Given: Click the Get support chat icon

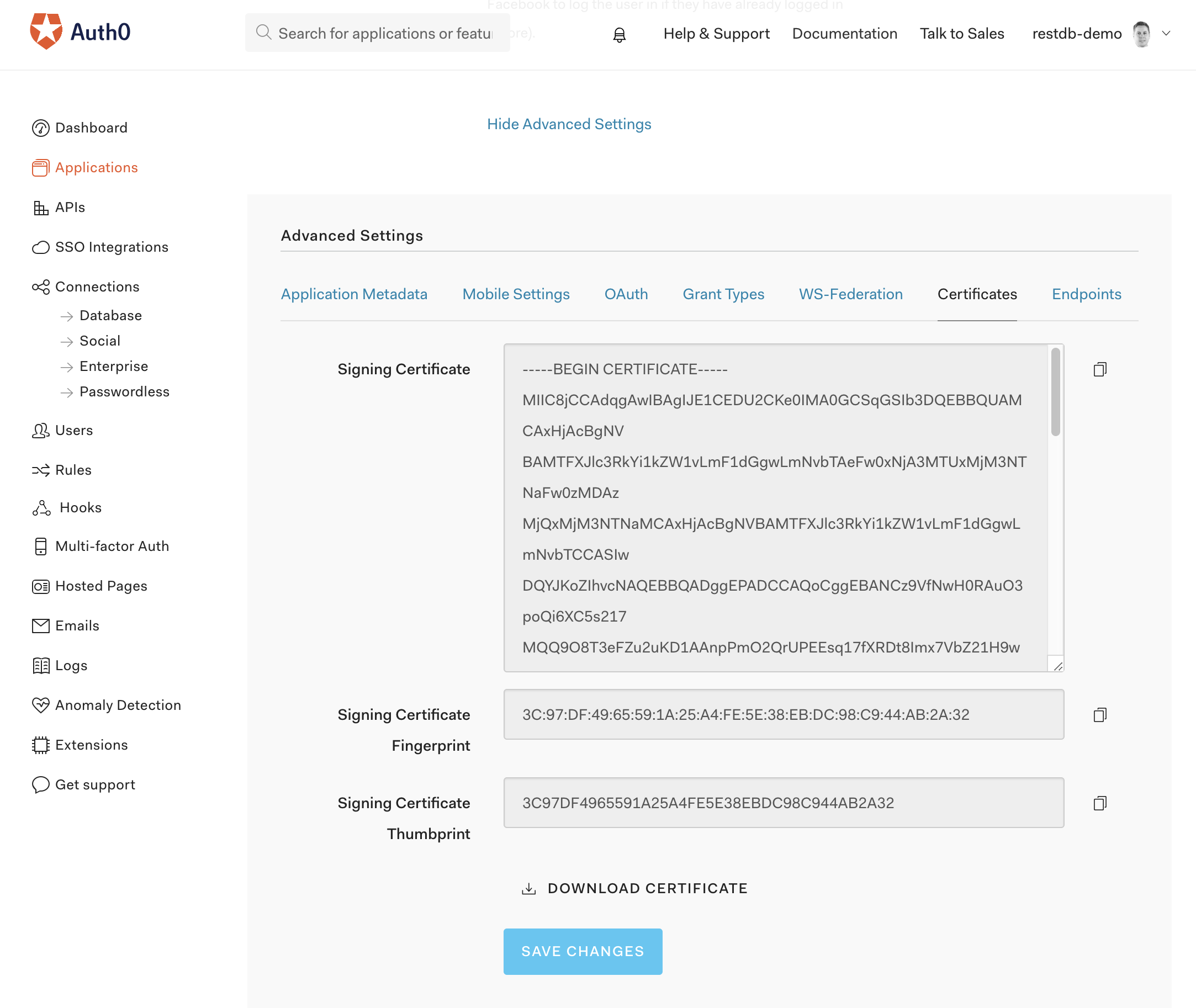Looking at the screenshot, I should pos(40,784).
